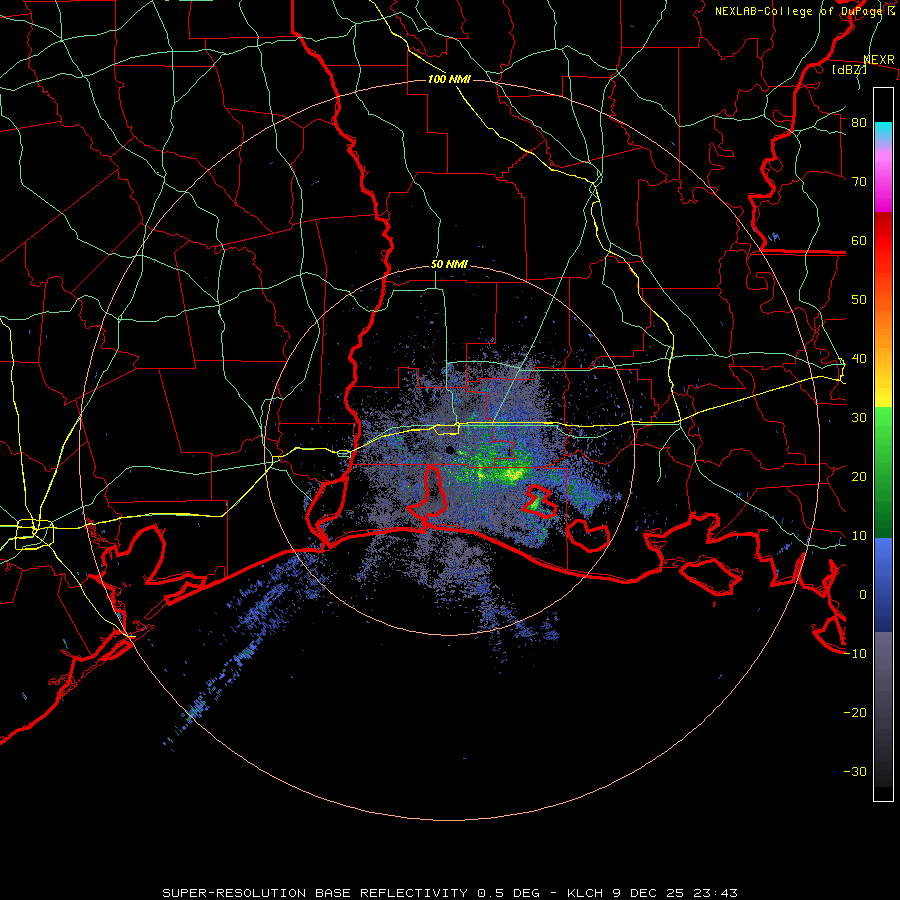Click the [dBZ] unit label
900x900 pixels.
pos(849,70)
